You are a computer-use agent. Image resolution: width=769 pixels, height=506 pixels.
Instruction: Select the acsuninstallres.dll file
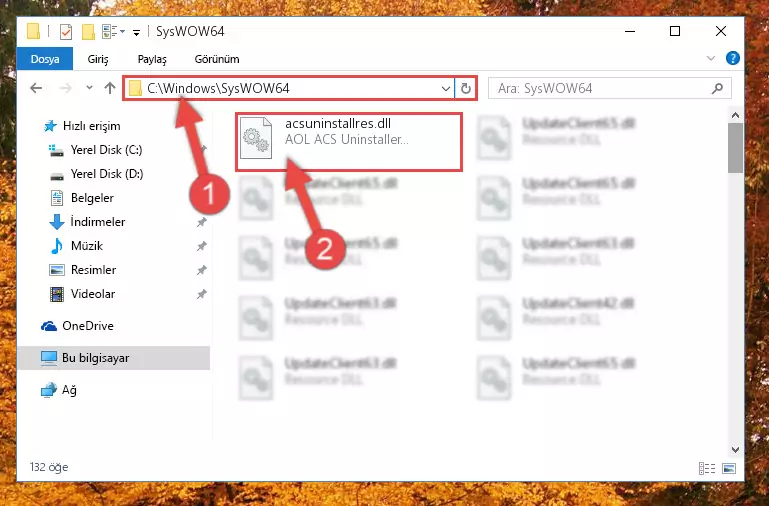[x=349, y=142]
